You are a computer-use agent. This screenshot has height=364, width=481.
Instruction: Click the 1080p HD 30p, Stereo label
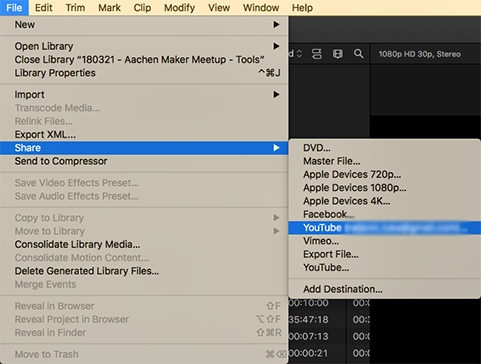pos(420,54)
